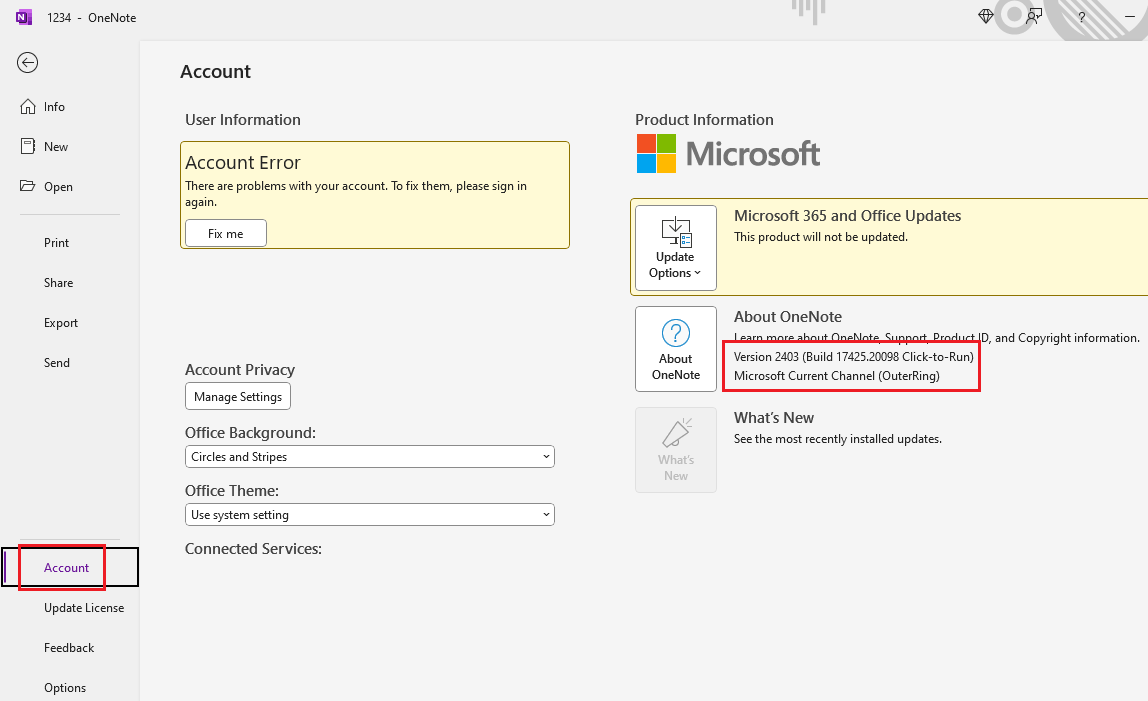
Task: Open Manage Settings for account privacy
Action: click(x=238, y=396)
